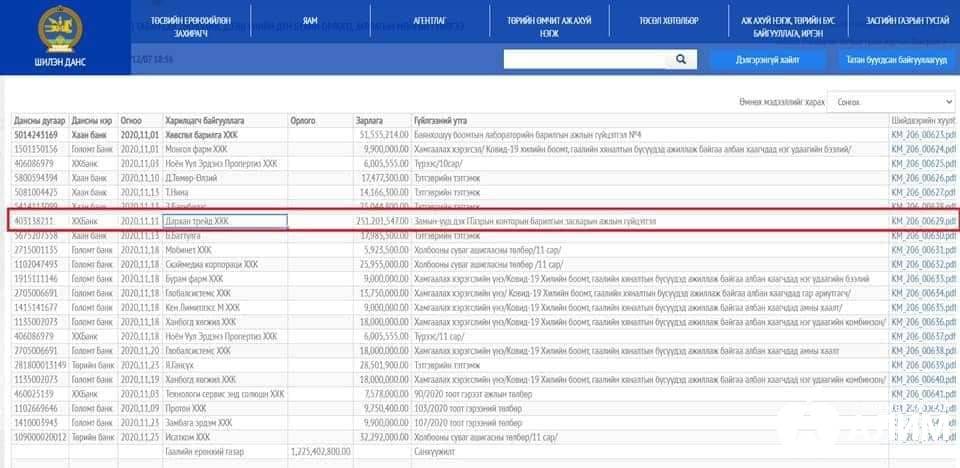Click the Дансны дугаар column header
This screenshot has width=960, height=468.
(x=40, y=121)
